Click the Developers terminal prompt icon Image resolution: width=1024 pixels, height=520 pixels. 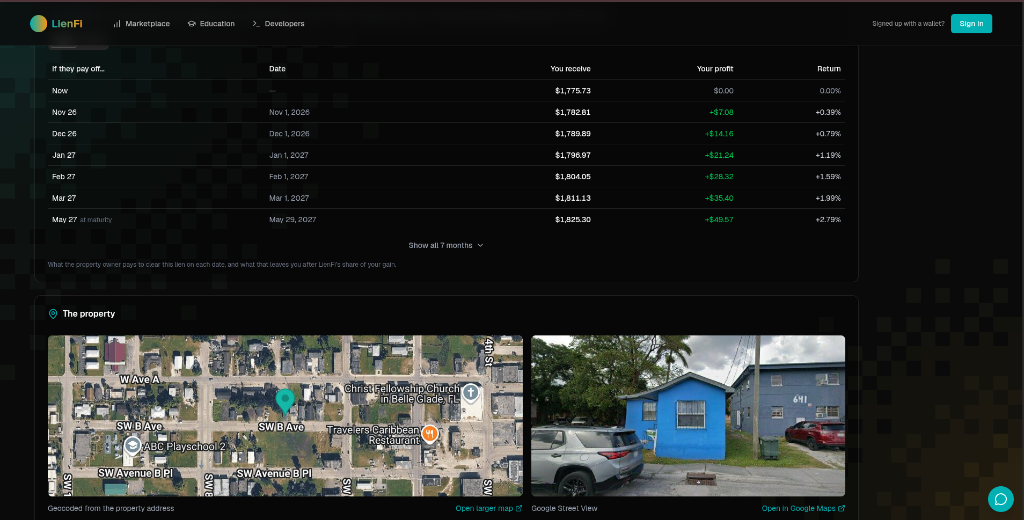pos(256,24)
